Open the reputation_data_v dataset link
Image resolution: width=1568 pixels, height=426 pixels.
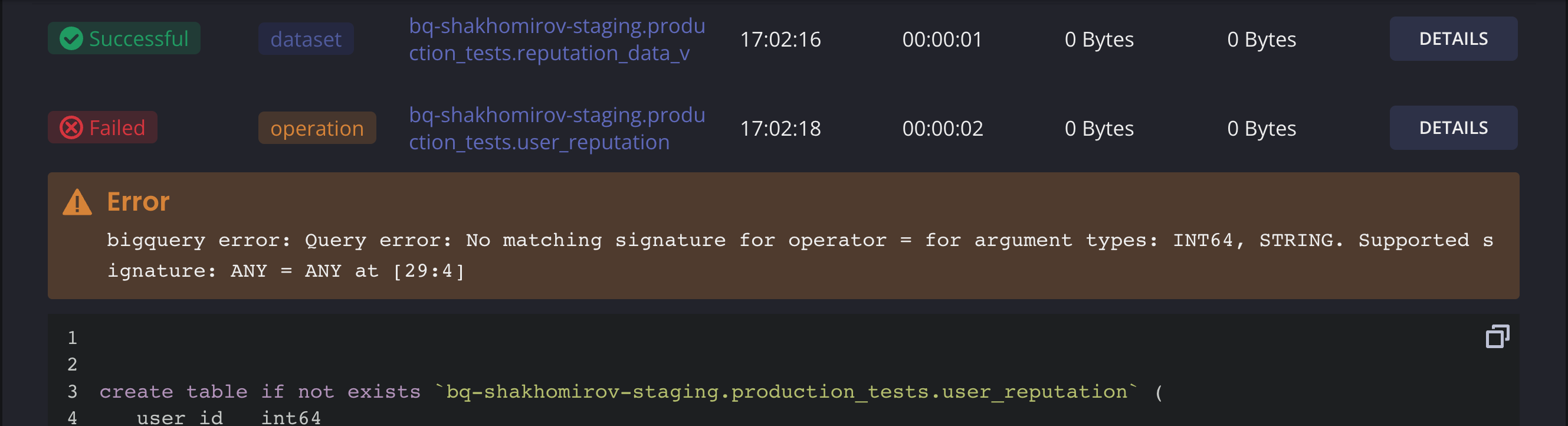[x=557, y=39]
